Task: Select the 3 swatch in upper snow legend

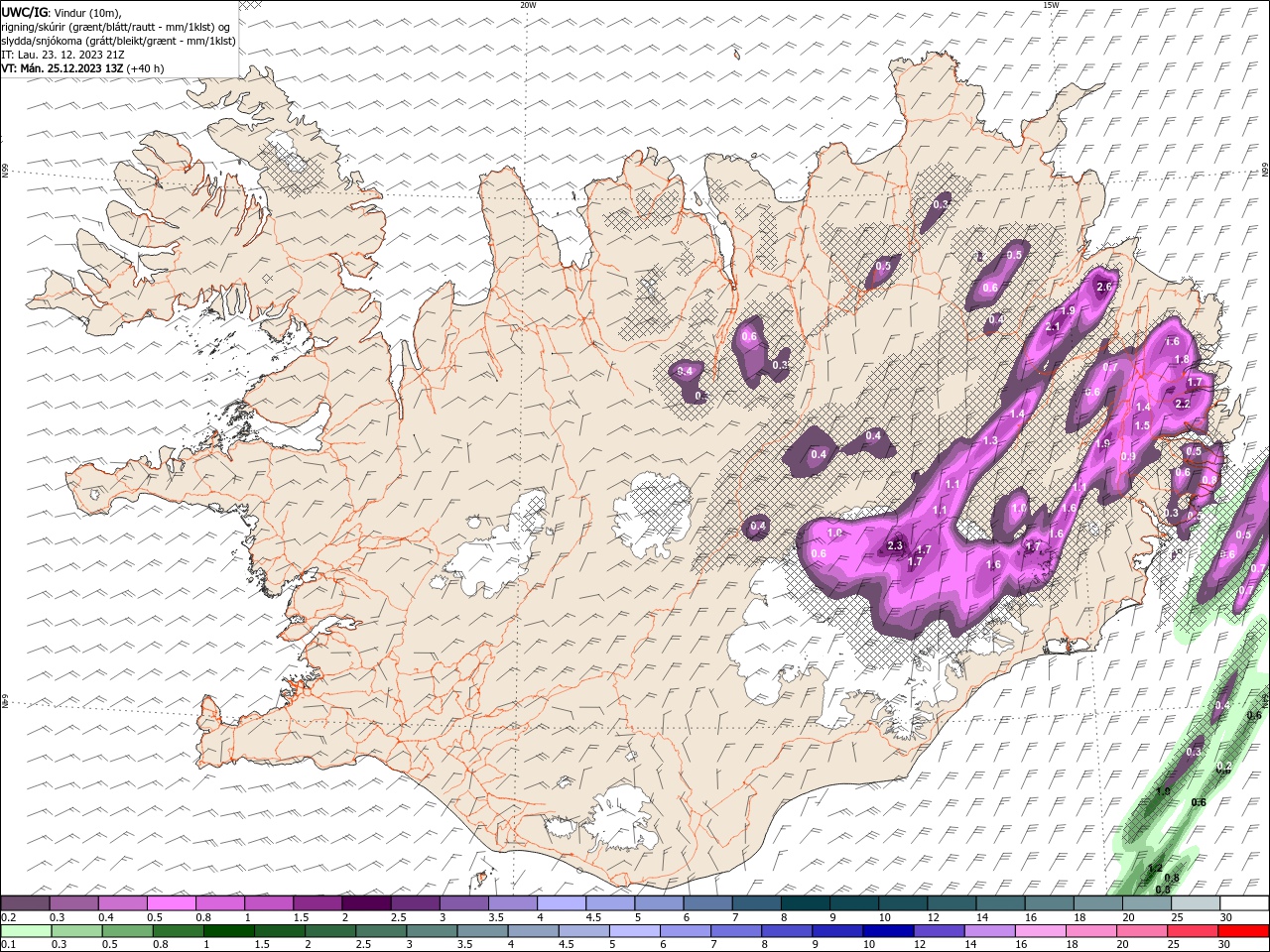Action: pyautogui.click(x=464, y=903)
